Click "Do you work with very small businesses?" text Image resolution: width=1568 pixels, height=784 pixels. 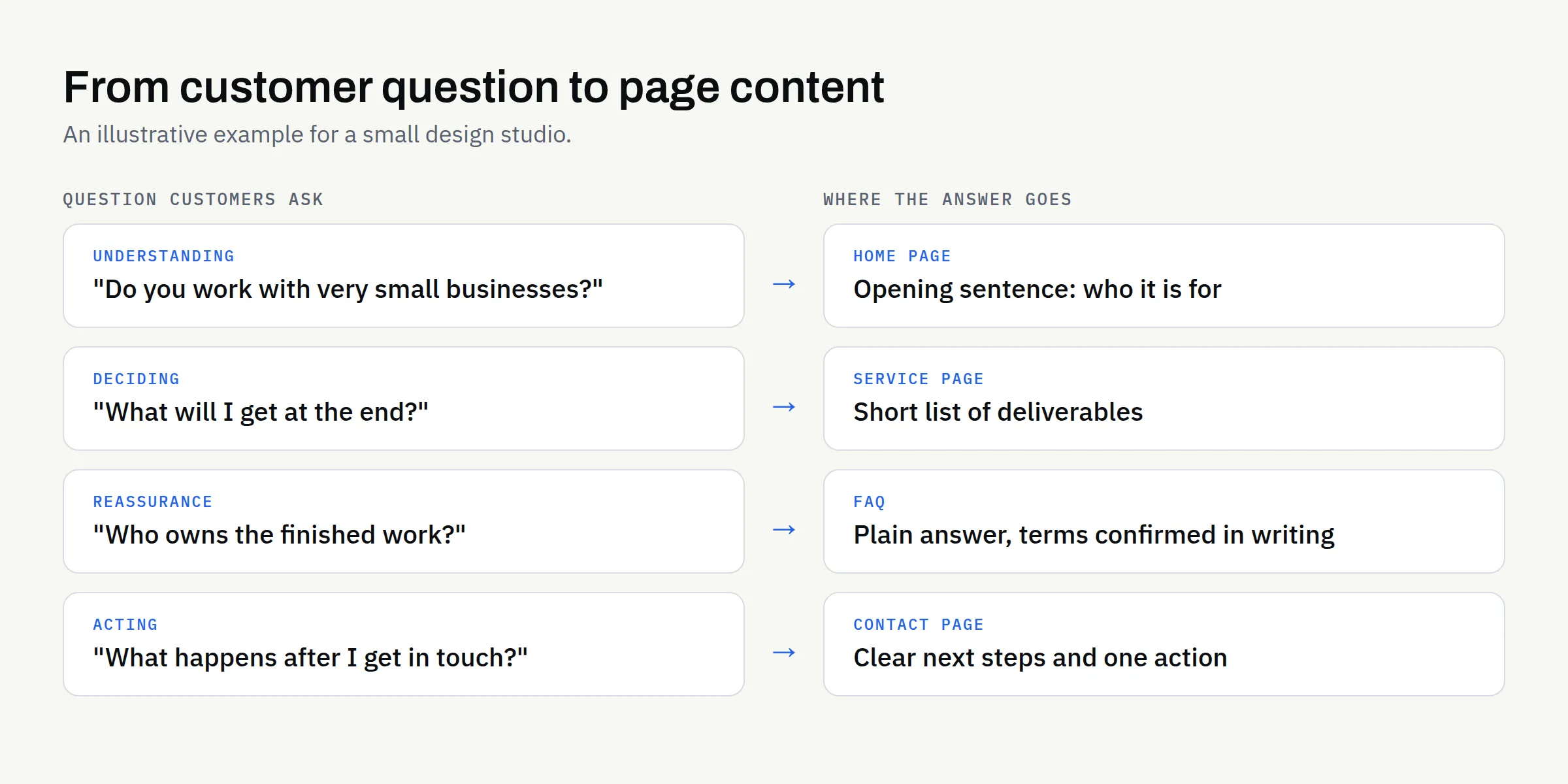coord(348,289)
